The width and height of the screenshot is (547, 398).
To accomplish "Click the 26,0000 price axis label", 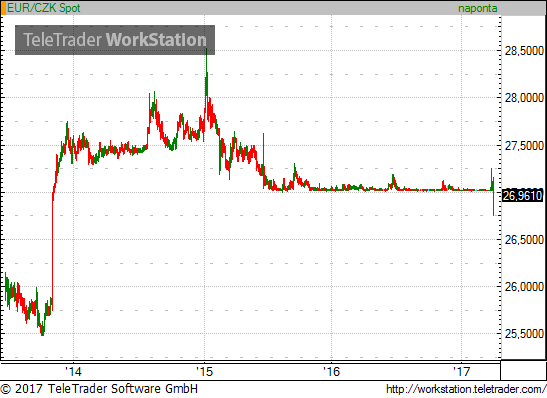I will pyautogui.click(x=524, y=287).
